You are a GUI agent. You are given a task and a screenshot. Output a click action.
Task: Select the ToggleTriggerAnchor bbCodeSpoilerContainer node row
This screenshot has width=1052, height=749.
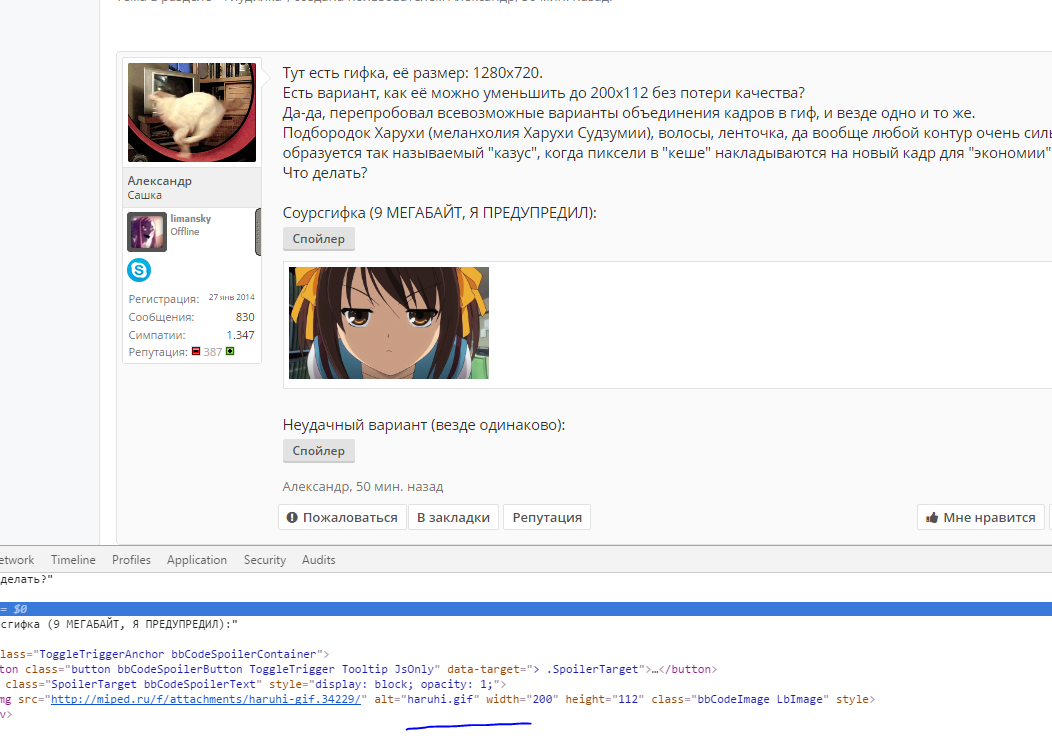(x=526, y=654)
